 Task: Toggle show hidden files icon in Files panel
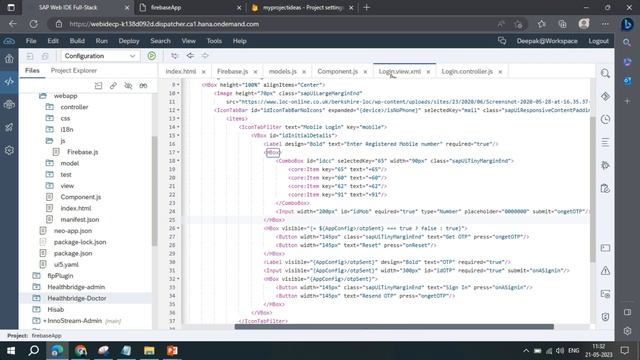(128, 86)
